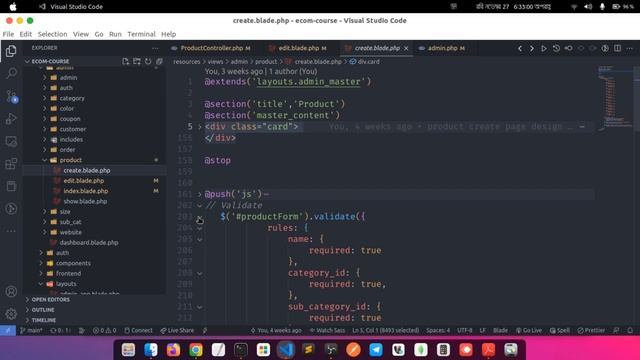The height and width of the screenshot is (360, 640).
Task: Fold the category_id rules block
Action: coord(200,273)
